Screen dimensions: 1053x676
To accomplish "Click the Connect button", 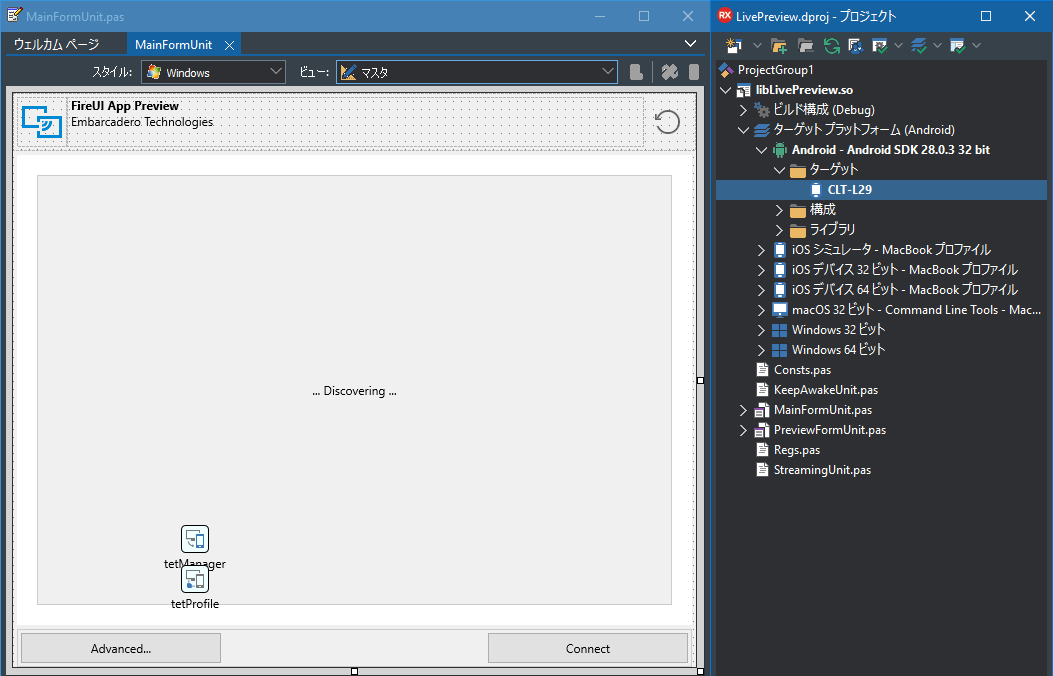I will [x=588, y=648].
